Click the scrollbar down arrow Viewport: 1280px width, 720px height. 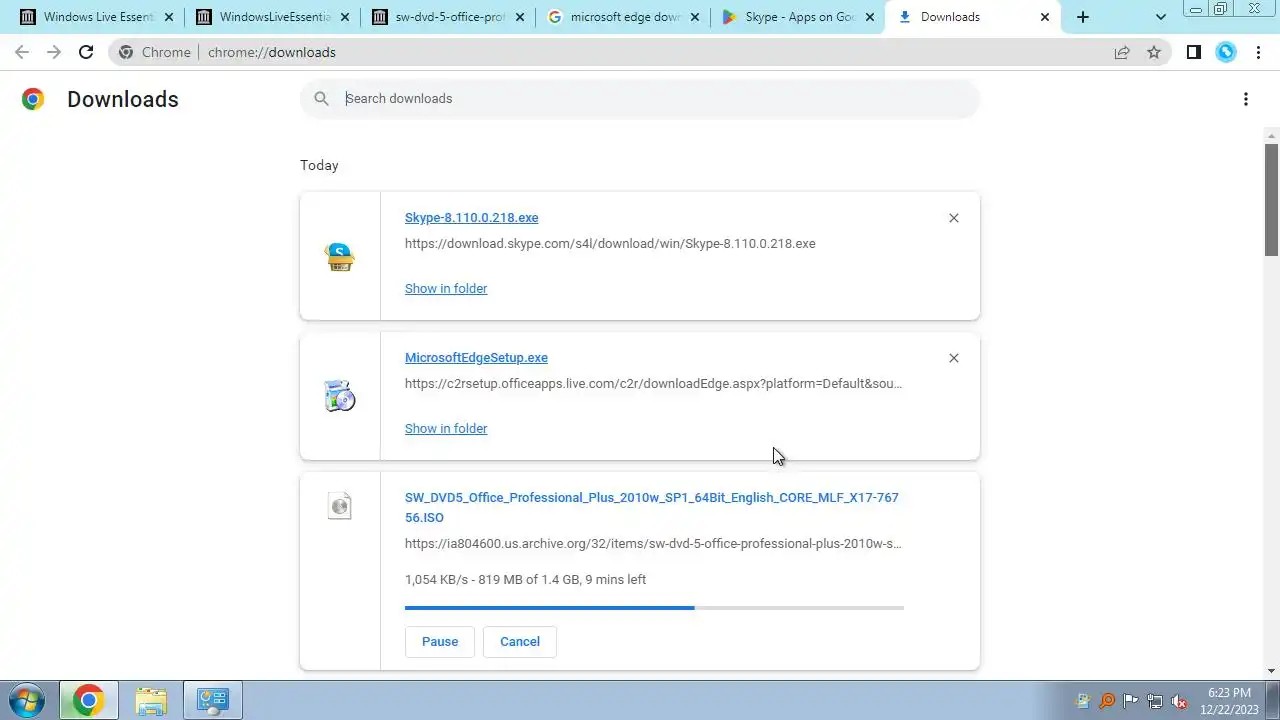pyautogui.click(x=1271, y=671)
